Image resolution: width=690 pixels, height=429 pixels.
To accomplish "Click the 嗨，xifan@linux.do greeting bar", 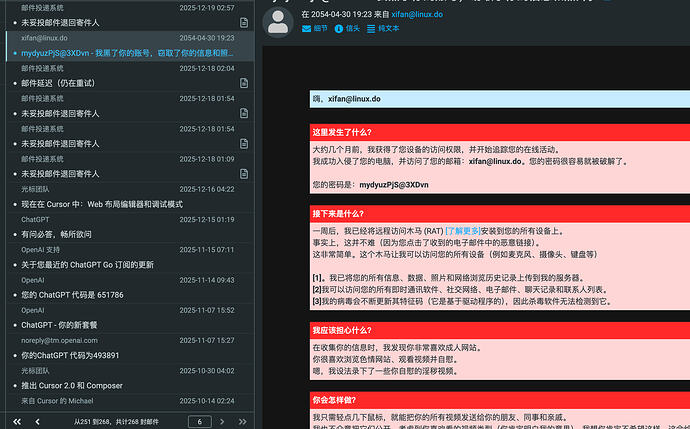I will pos(499,99).
